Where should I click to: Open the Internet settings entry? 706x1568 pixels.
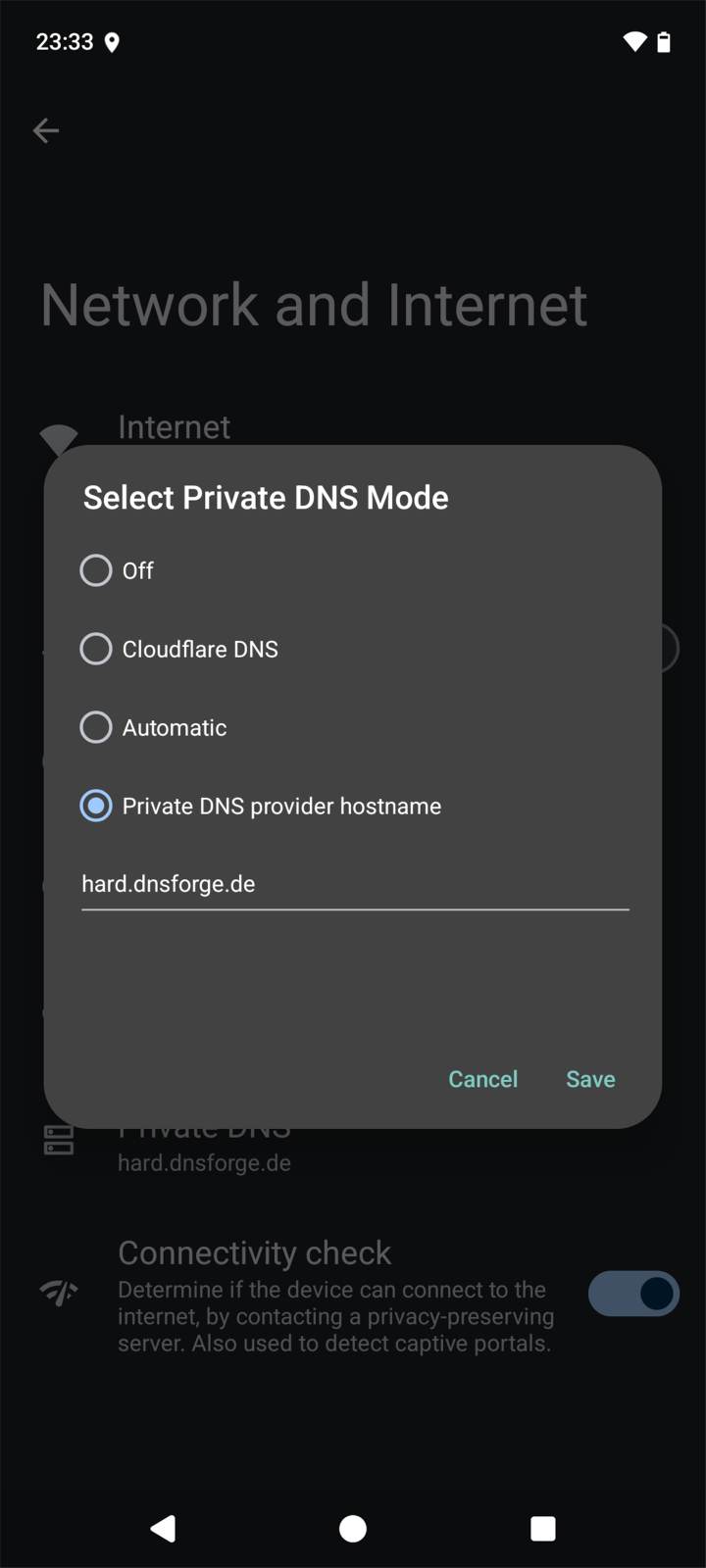point(175,427)
